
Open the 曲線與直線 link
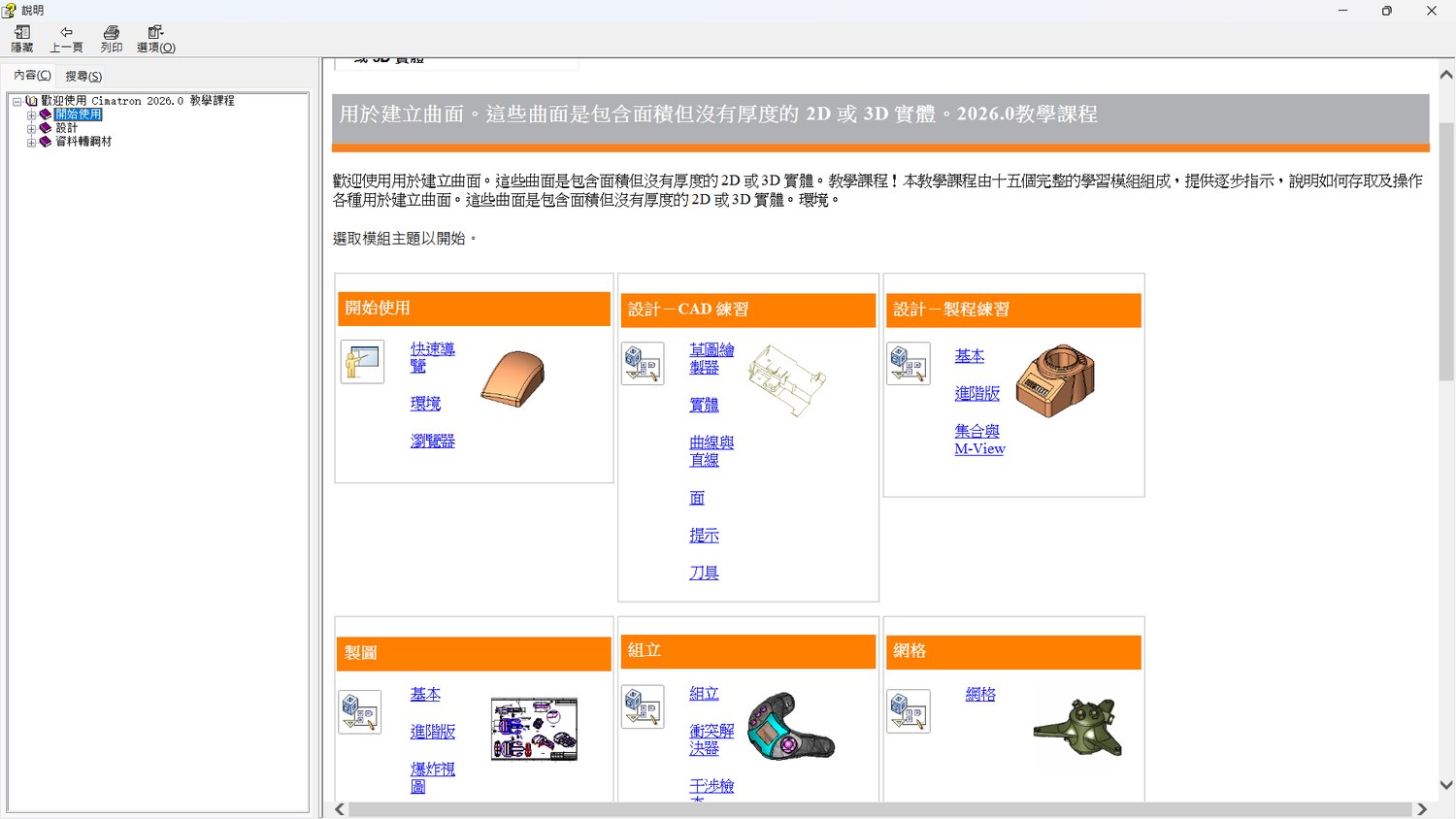pos(711,451)
